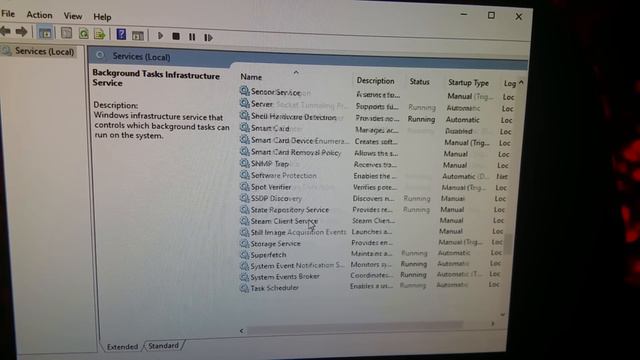Image resolution: width=640 pixels, height=360 pixels.
Task: Select the State Repository Service icon
Action: coord(244,209)
